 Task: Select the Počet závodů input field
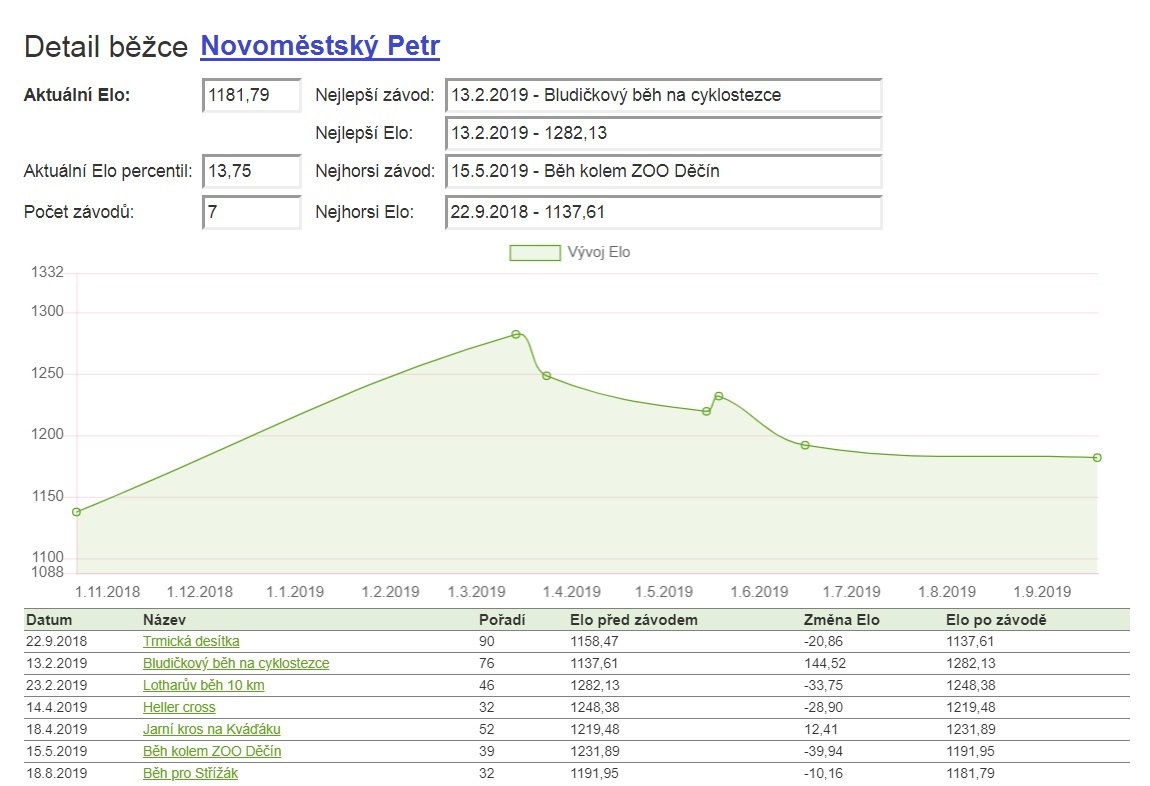click(250, 212)
